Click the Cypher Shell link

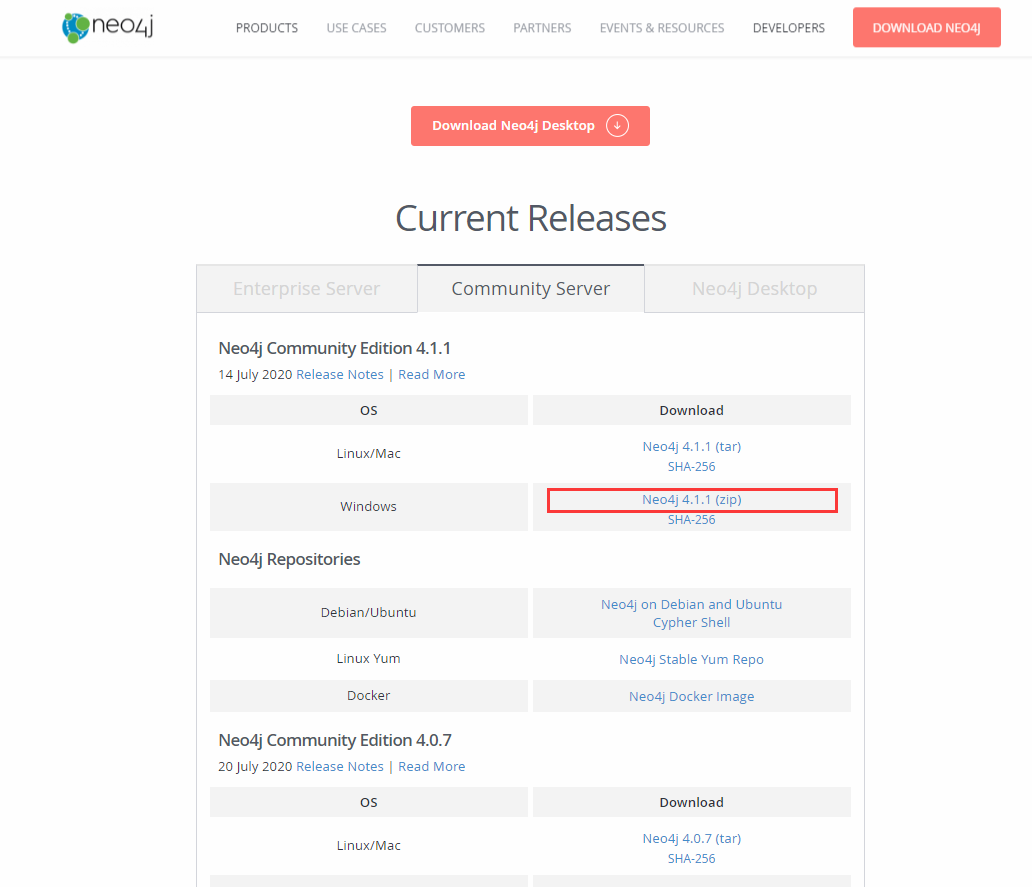[692, 622]
